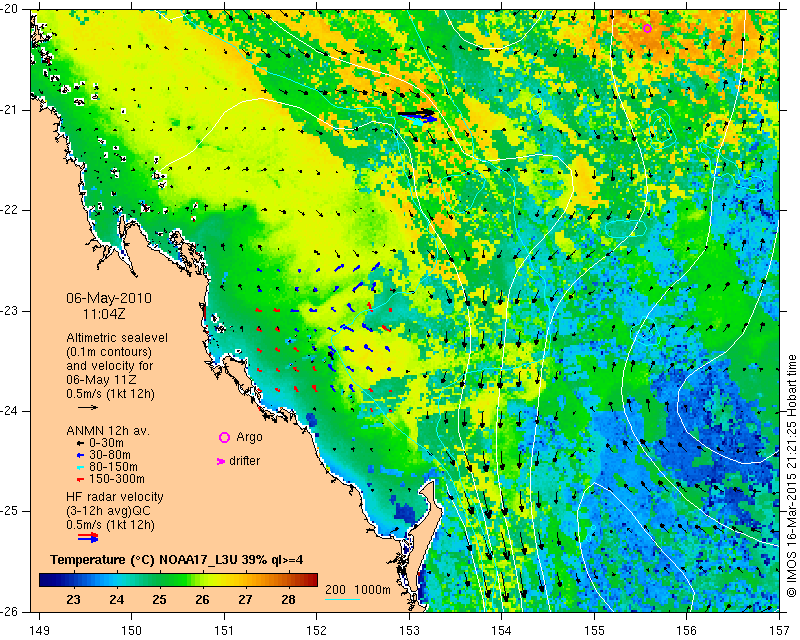
Task: Click the 'HF radar velocity' legend heading
Action: (x=115, y=497)
